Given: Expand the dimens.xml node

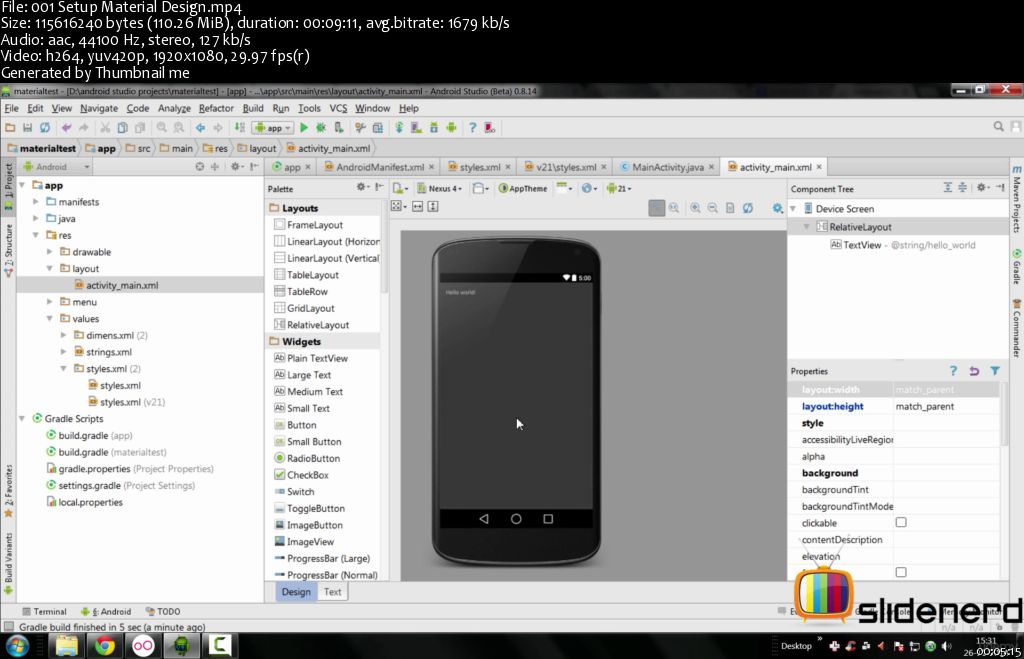Looking at the screenshot, I should pyautogui.click(x=63, y=335).
